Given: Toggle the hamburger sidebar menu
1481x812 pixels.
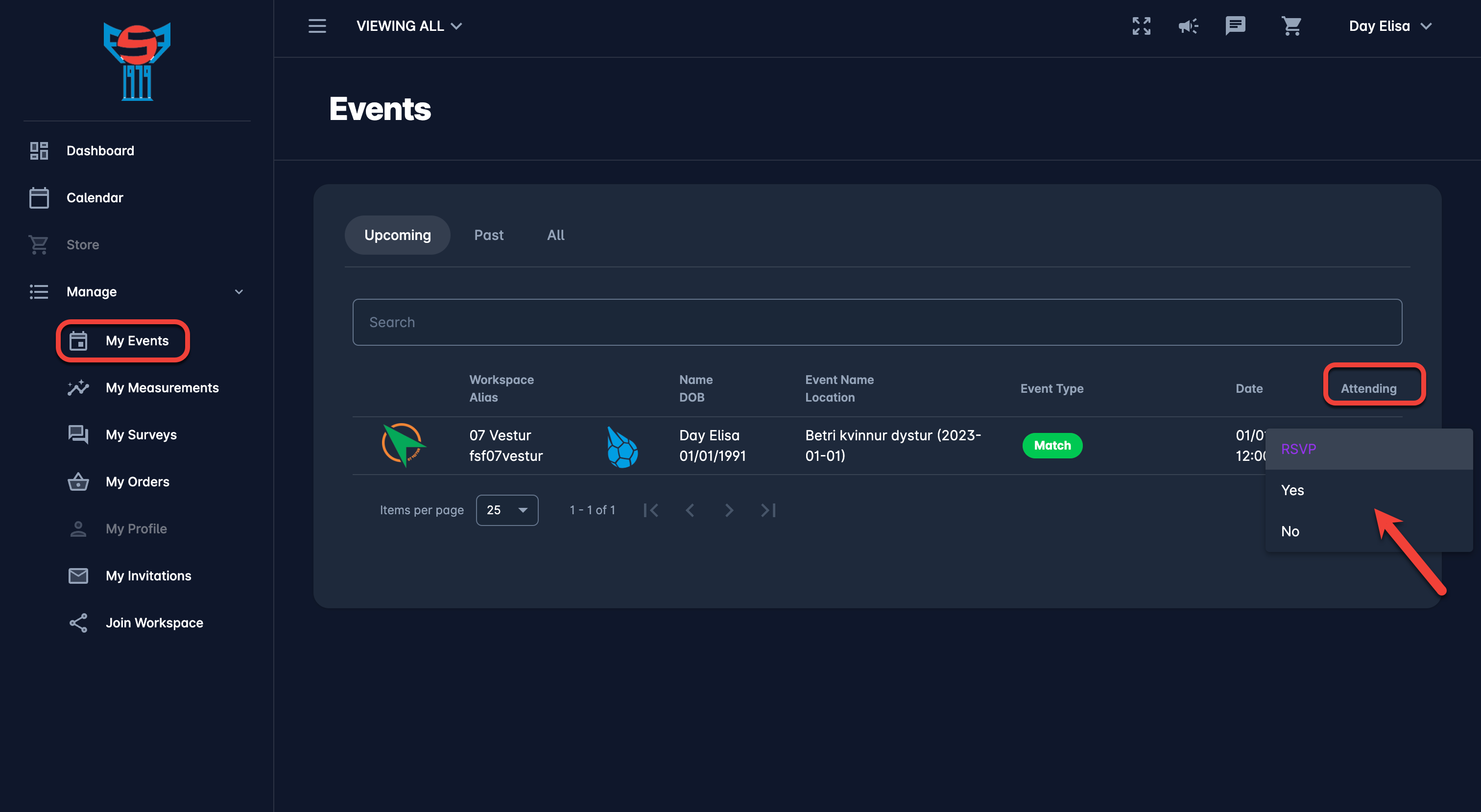Looking at the screenshot, I should 317,26.
